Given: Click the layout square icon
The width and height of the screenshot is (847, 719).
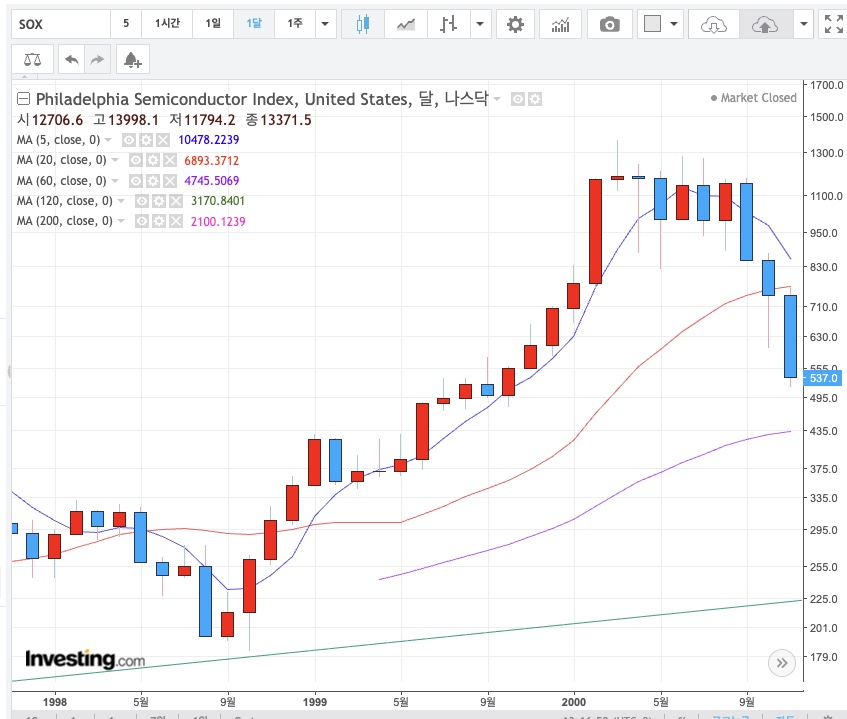Looking at the screenshot, I should click(653, 24).
